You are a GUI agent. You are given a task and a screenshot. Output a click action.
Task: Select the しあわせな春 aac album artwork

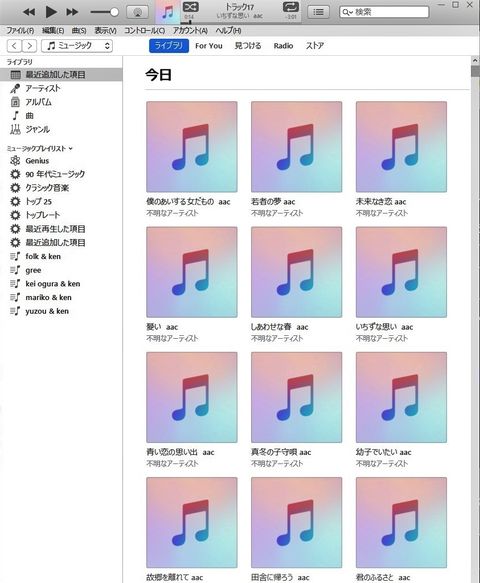coord(296,272)
